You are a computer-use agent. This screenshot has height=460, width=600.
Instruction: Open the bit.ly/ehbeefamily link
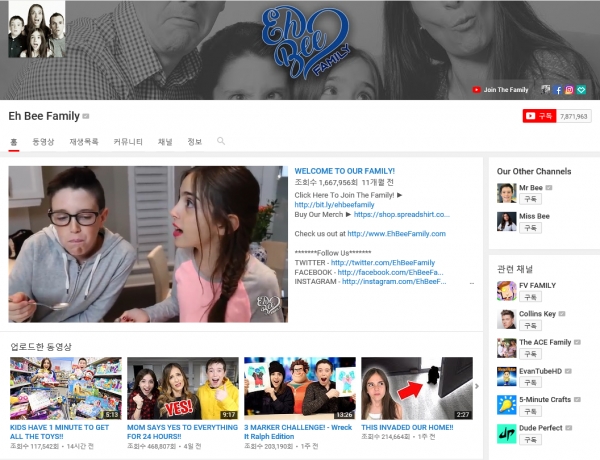[x=334, y=205]
